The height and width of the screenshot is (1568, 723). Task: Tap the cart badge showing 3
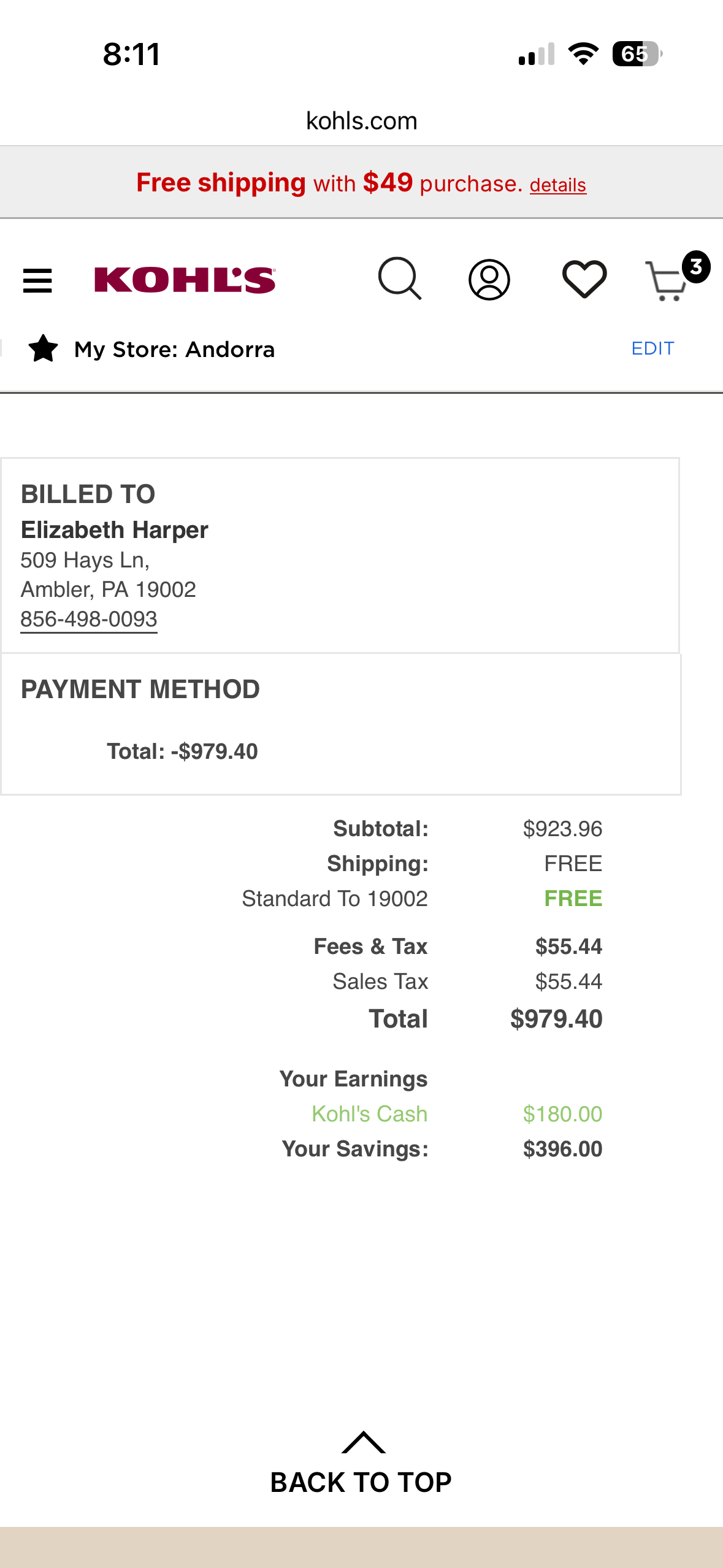pyautogui.click(x=696, y=267)
